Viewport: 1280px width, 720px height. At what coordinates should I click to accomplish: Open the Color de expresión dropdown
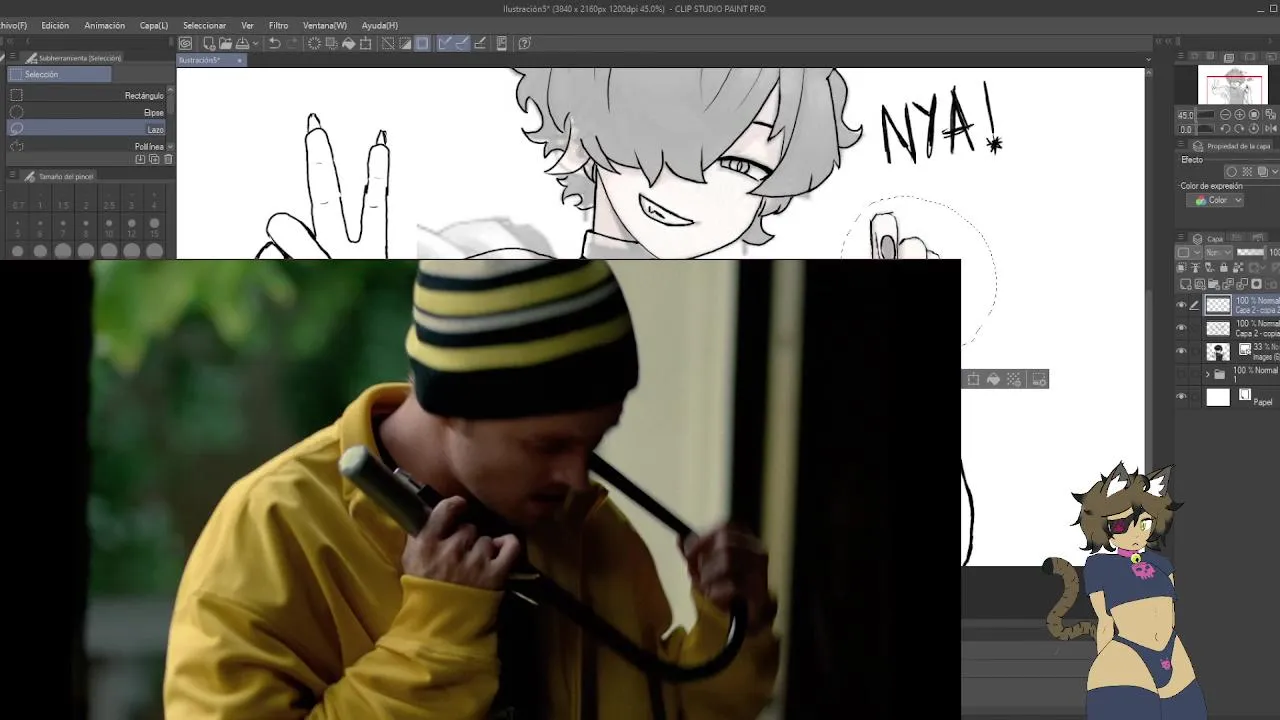pos(1215,200)
